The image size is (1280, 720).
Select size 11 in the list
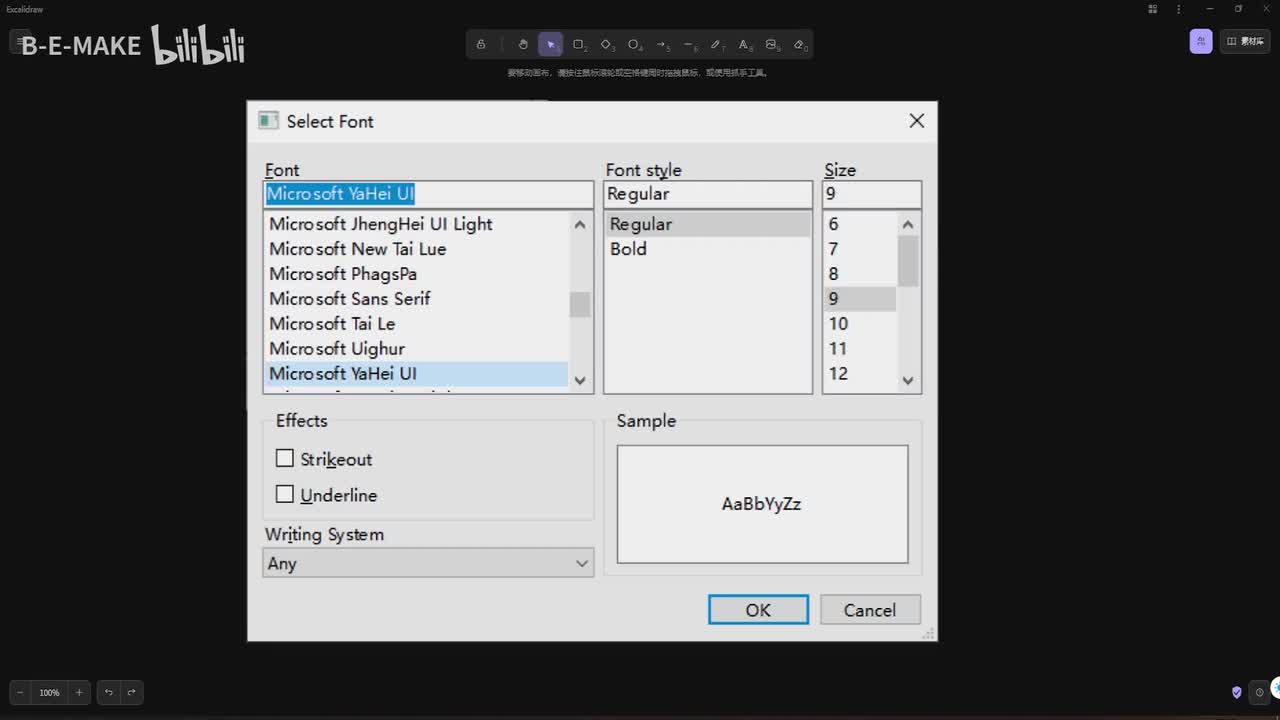click(860, 349)
